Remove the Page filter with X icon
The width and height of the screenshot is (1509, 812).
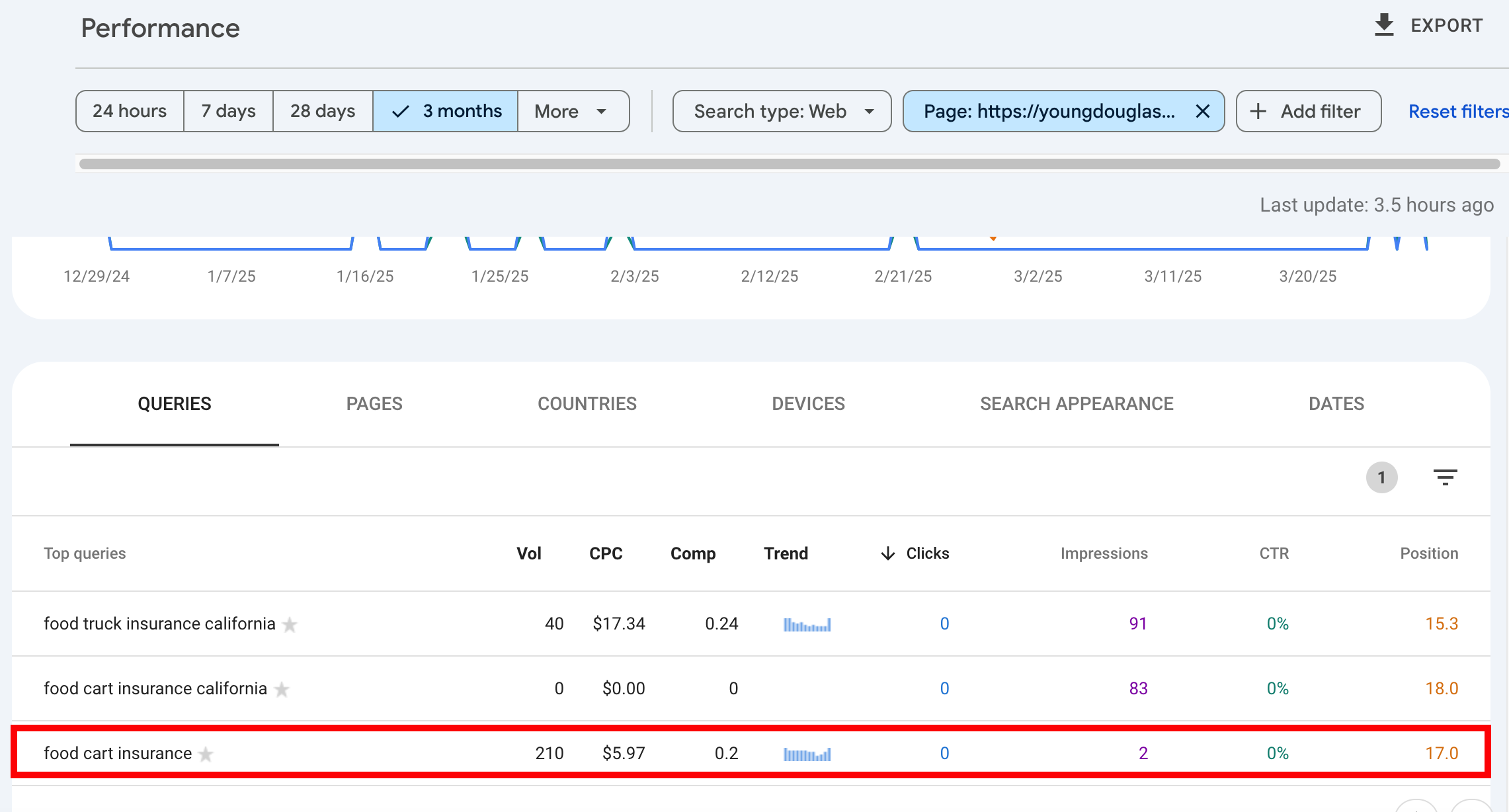coord(1203,111)
